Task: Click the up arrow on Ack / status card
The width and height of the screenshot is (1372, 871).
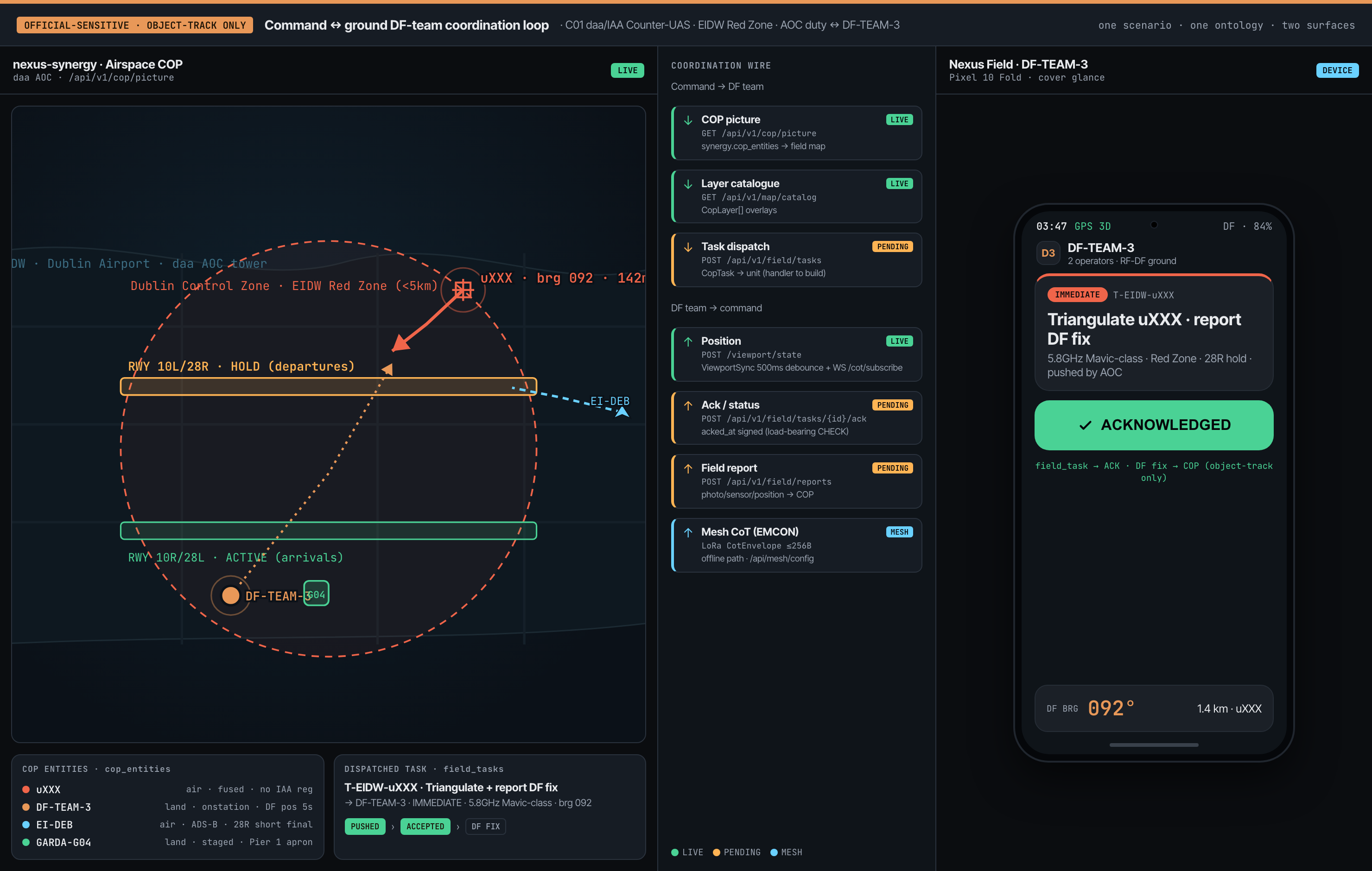Action: 688,405
